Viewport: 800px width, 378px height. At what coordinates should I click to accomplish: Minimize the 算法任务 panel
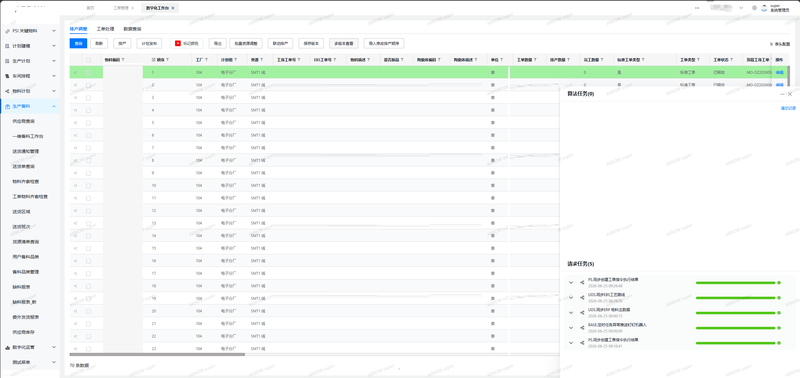point(782,94)
